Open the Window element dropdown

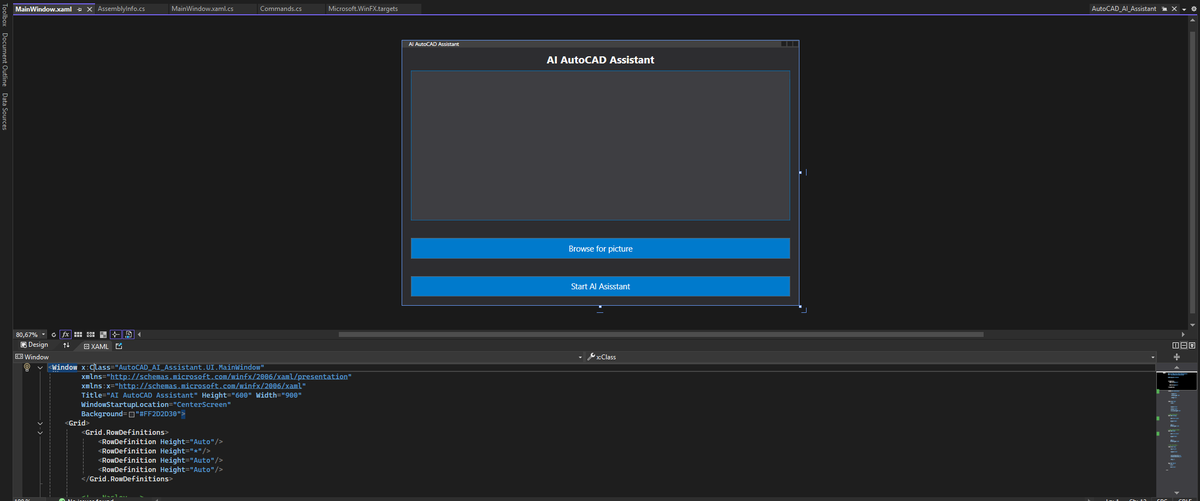[578, 357]
